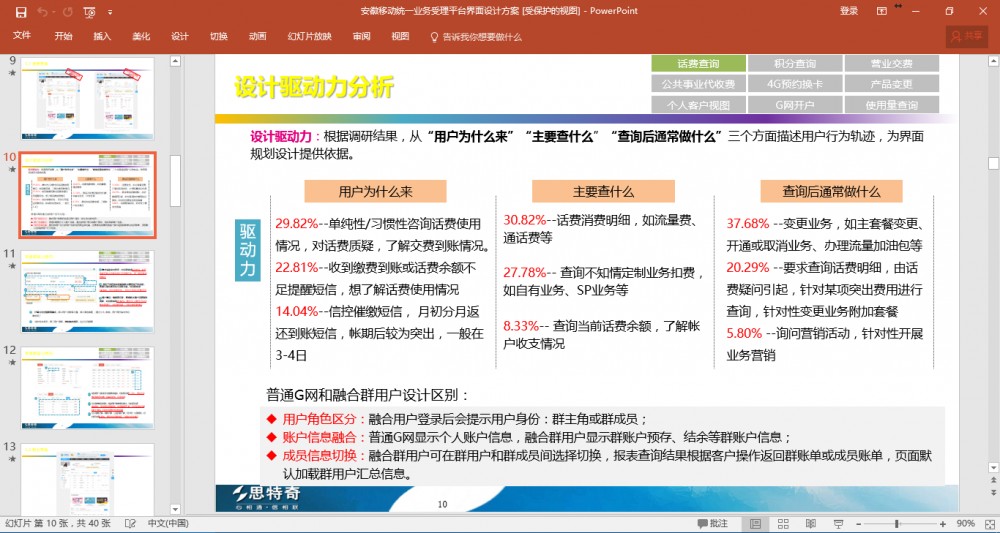This screenshot has width=1000, height=533.
Task: Switch to the 插入 ribbon tab
Action: (102, 36)
